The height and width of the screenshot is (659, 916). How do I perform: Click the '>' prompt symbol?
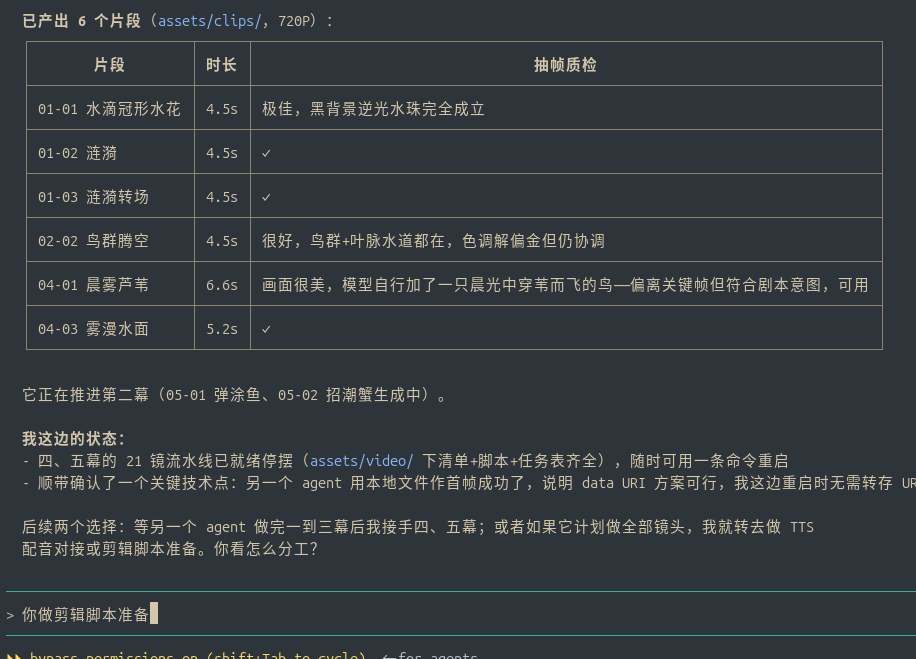(x=10, y=615)
